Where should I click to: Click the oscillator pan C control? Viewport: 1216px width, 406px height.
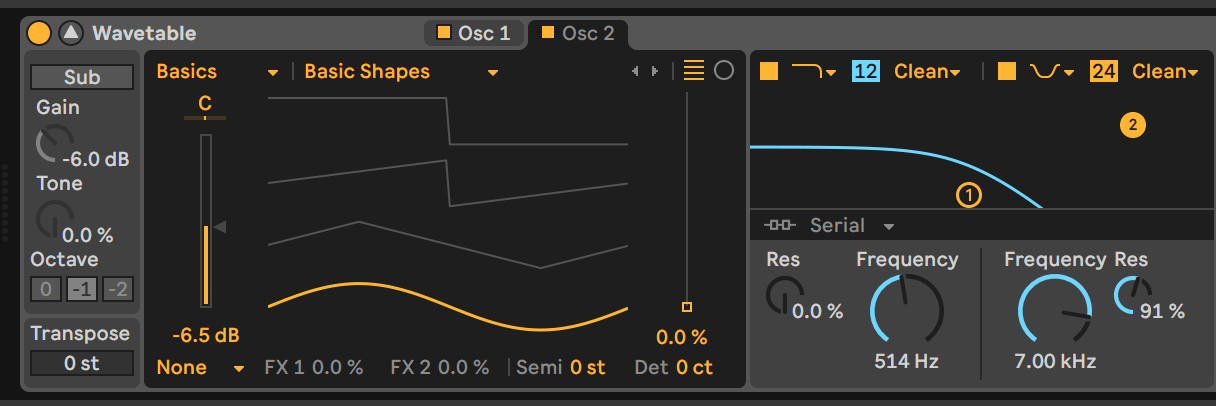[x=205, y=104]
